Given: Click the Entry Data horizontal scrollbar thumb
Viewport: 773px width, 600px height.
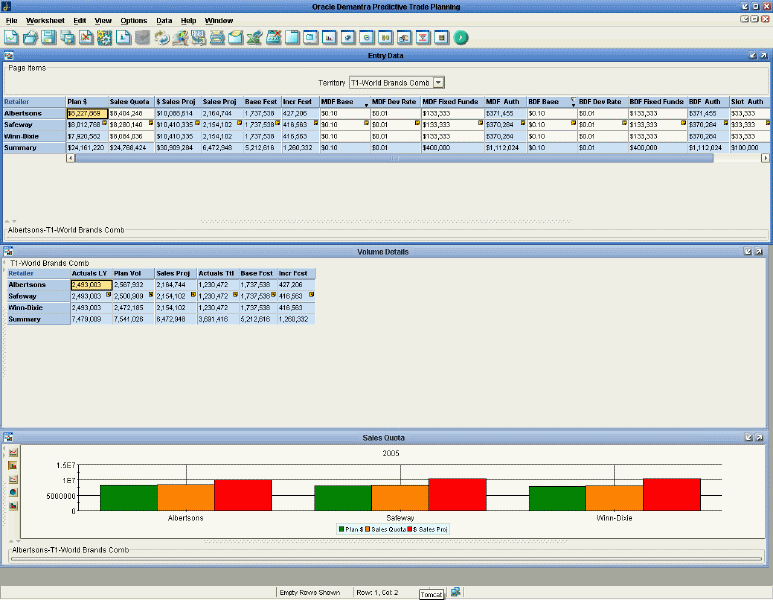Looking at the screenshot, I should (394, 158).
